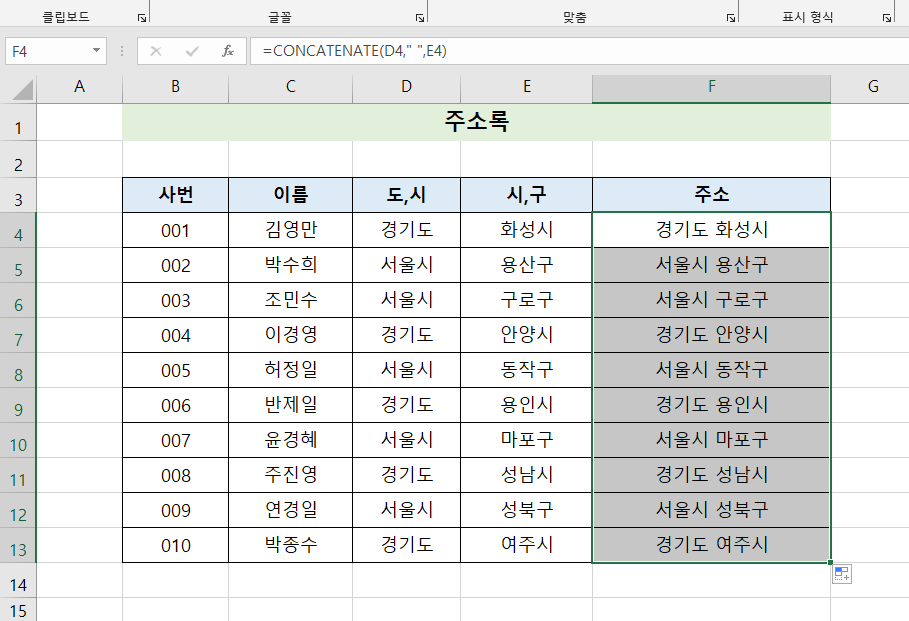Open the Number Format group dialog launcher

pos(887,18)
